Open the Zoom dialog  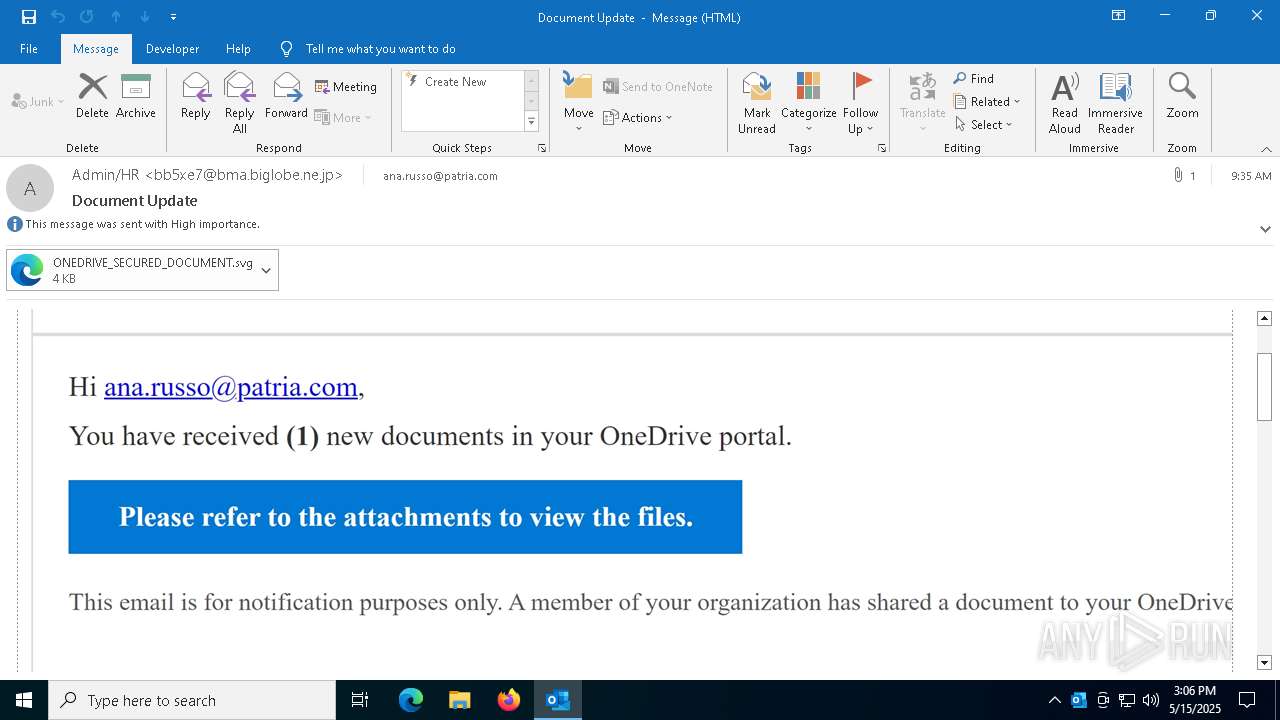[x=1182, y=96]
